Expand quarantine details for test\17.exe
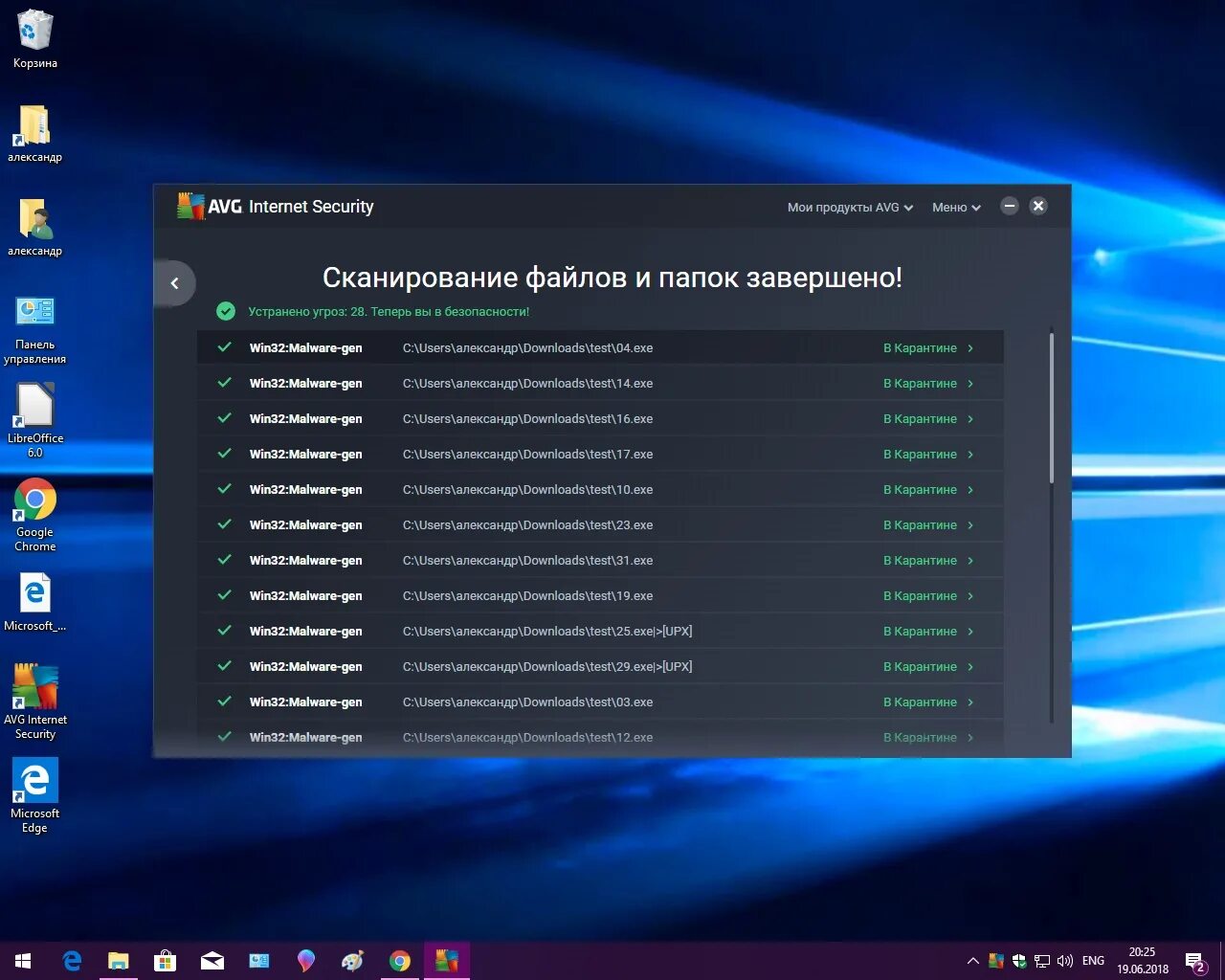The width and height of the screenshot is (1225, 980). [x=970, y=455]
